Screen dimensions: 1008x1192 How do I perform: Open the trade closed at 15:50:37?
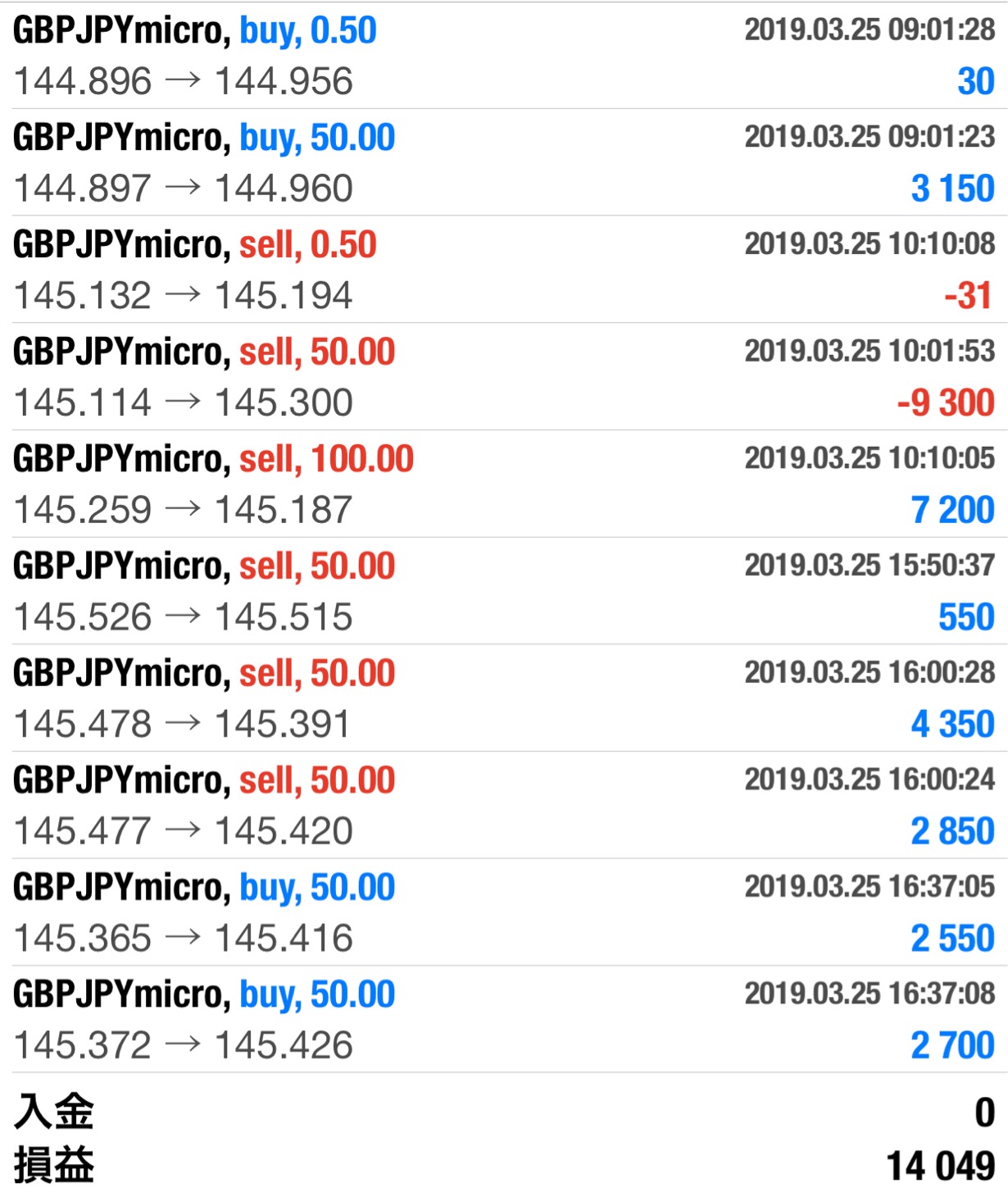click(x=504, y=591)
